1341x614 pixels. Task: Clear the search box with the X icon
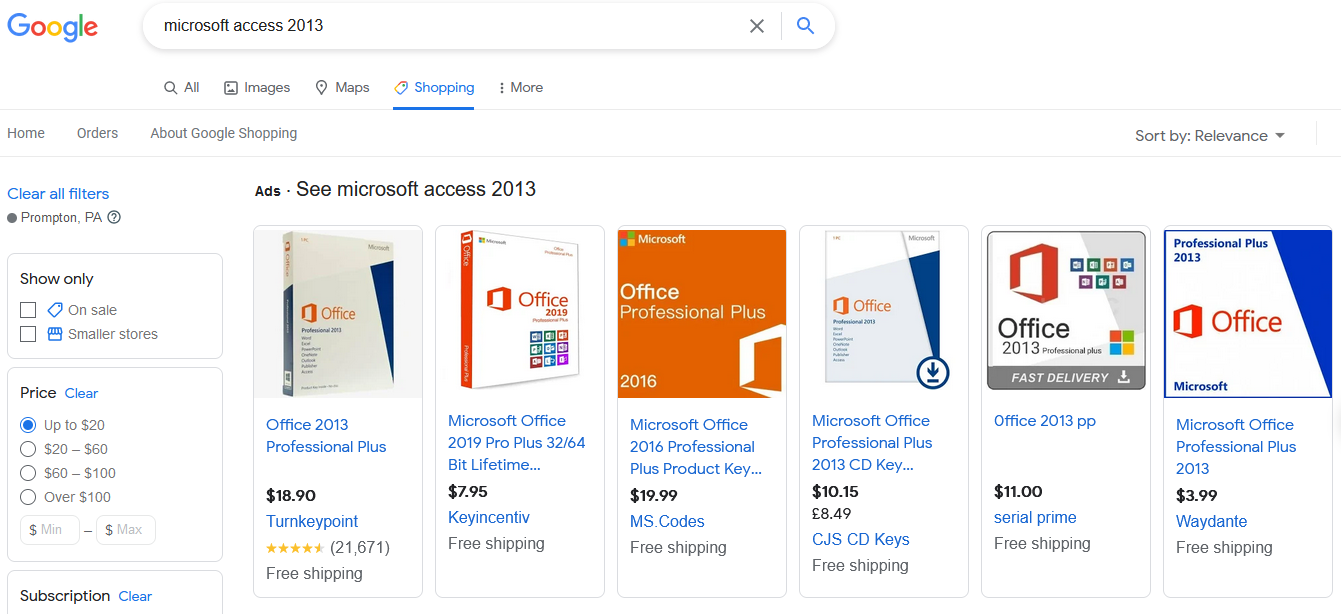pyautogui.click(x=757, y=26)
